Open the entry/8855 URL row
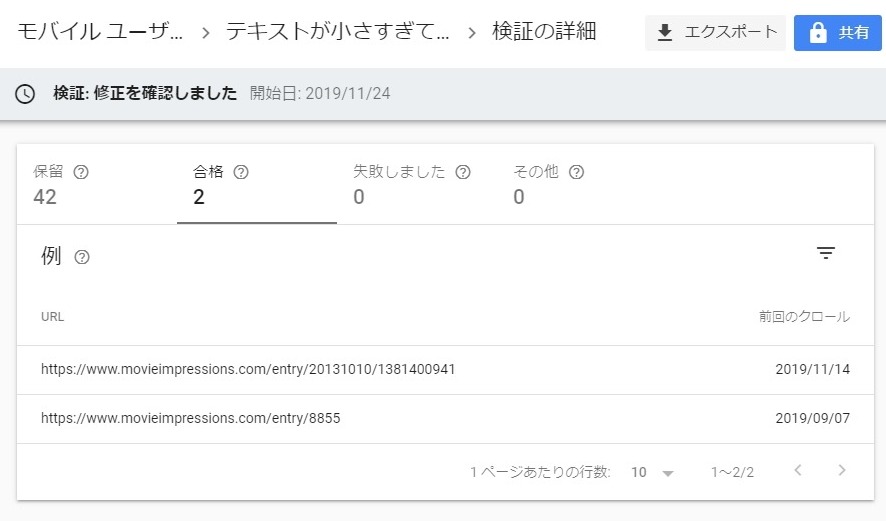The height and width of the screenshot is (521, 886). pyautogui.click(x=445, y=419)
